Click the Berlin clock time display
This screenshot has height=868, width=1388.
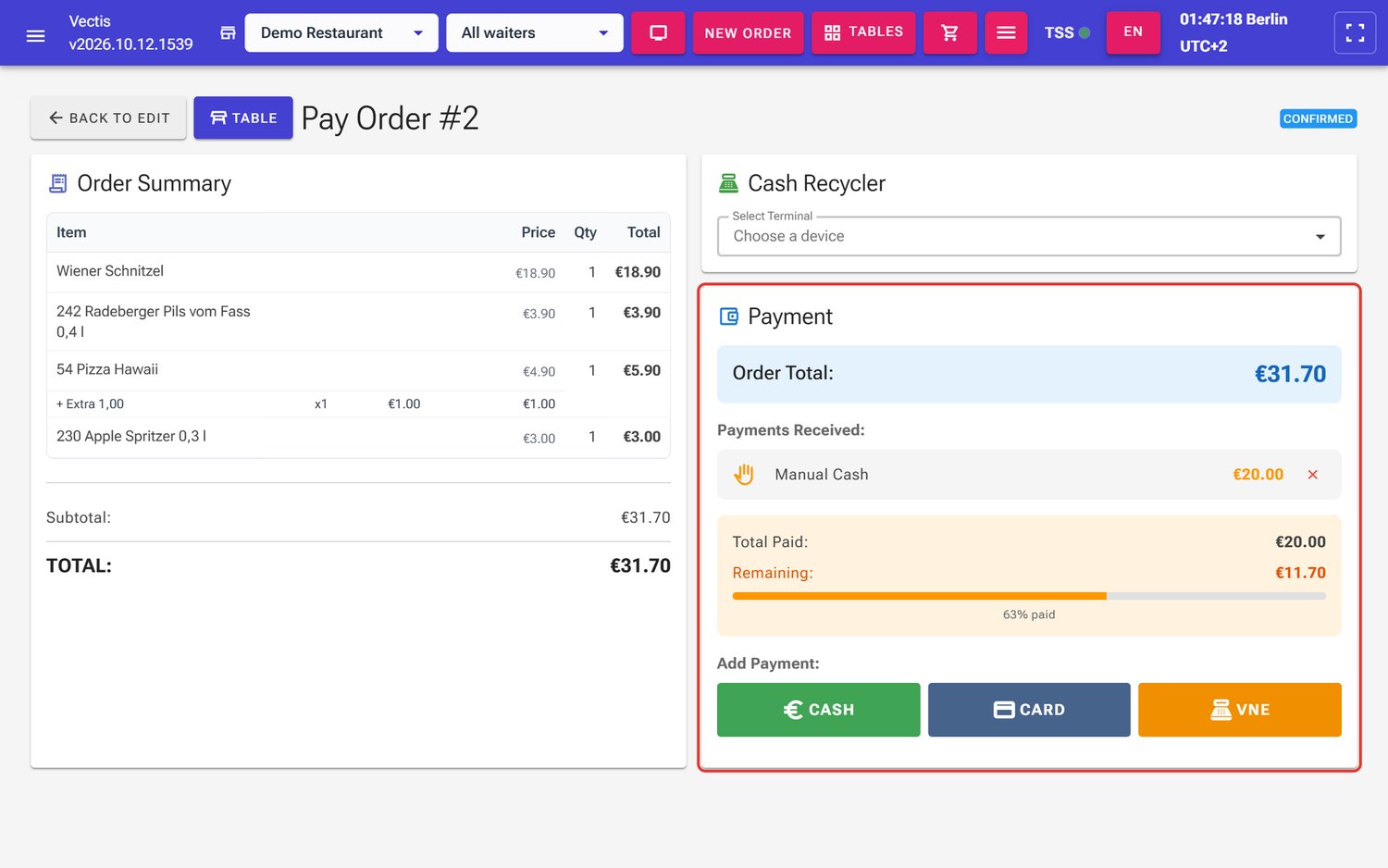1233,32
